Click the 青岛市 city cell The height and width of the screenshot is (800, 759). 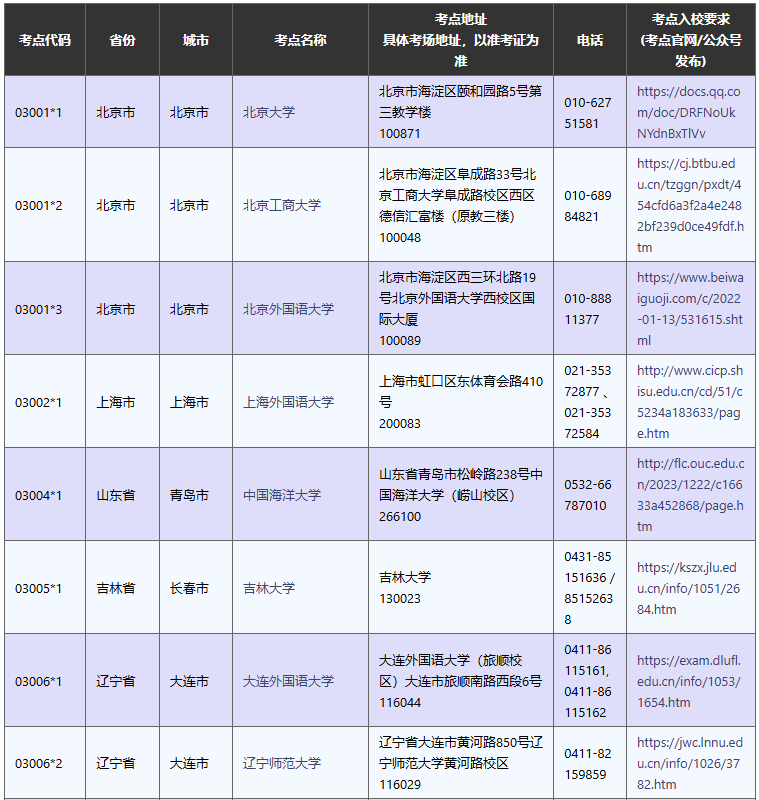(x=196, y=494)
